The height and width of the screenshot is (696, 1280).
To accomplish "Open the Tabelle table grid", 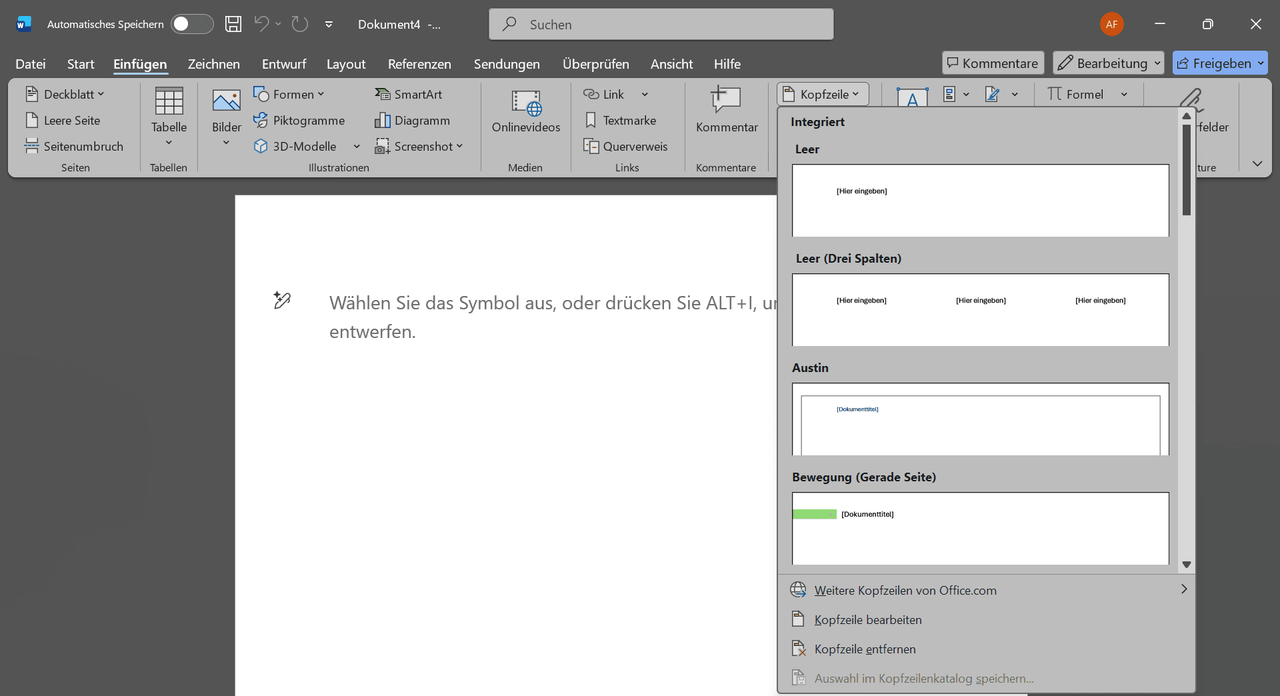I will pos(169,118).
